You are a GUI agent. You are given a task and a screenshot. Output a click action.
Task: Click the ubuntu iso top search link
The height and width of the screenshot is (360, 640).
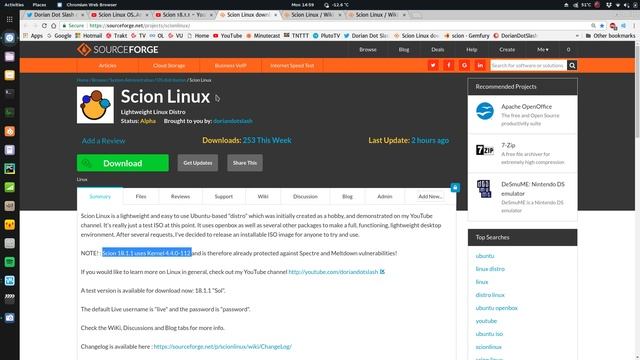[x=489, y=334]
